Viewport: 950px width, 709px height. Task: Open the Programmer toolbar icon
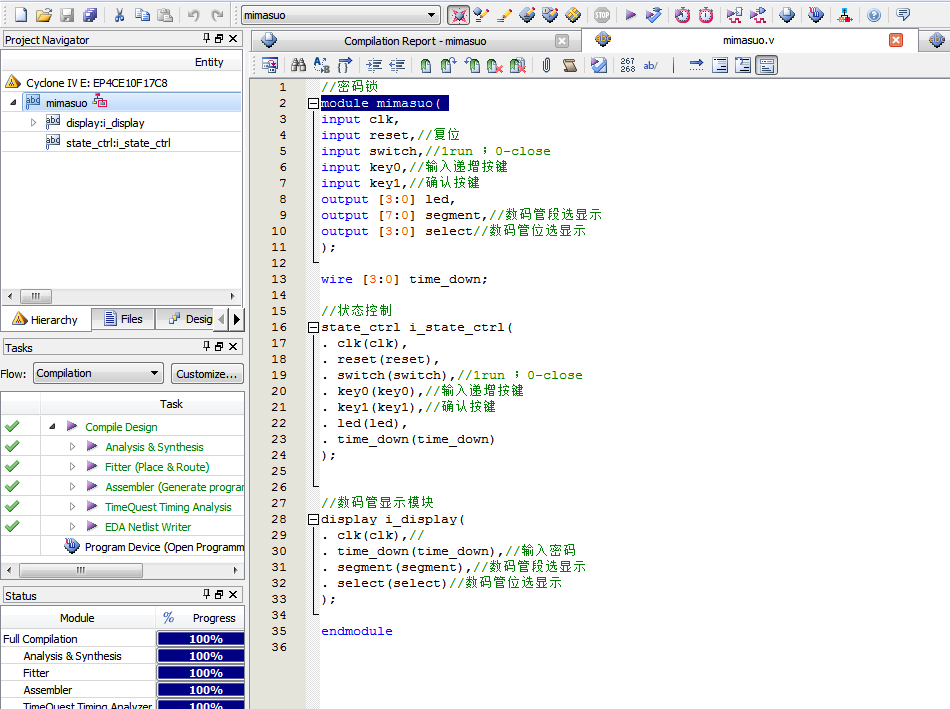[x=815, y=15]
